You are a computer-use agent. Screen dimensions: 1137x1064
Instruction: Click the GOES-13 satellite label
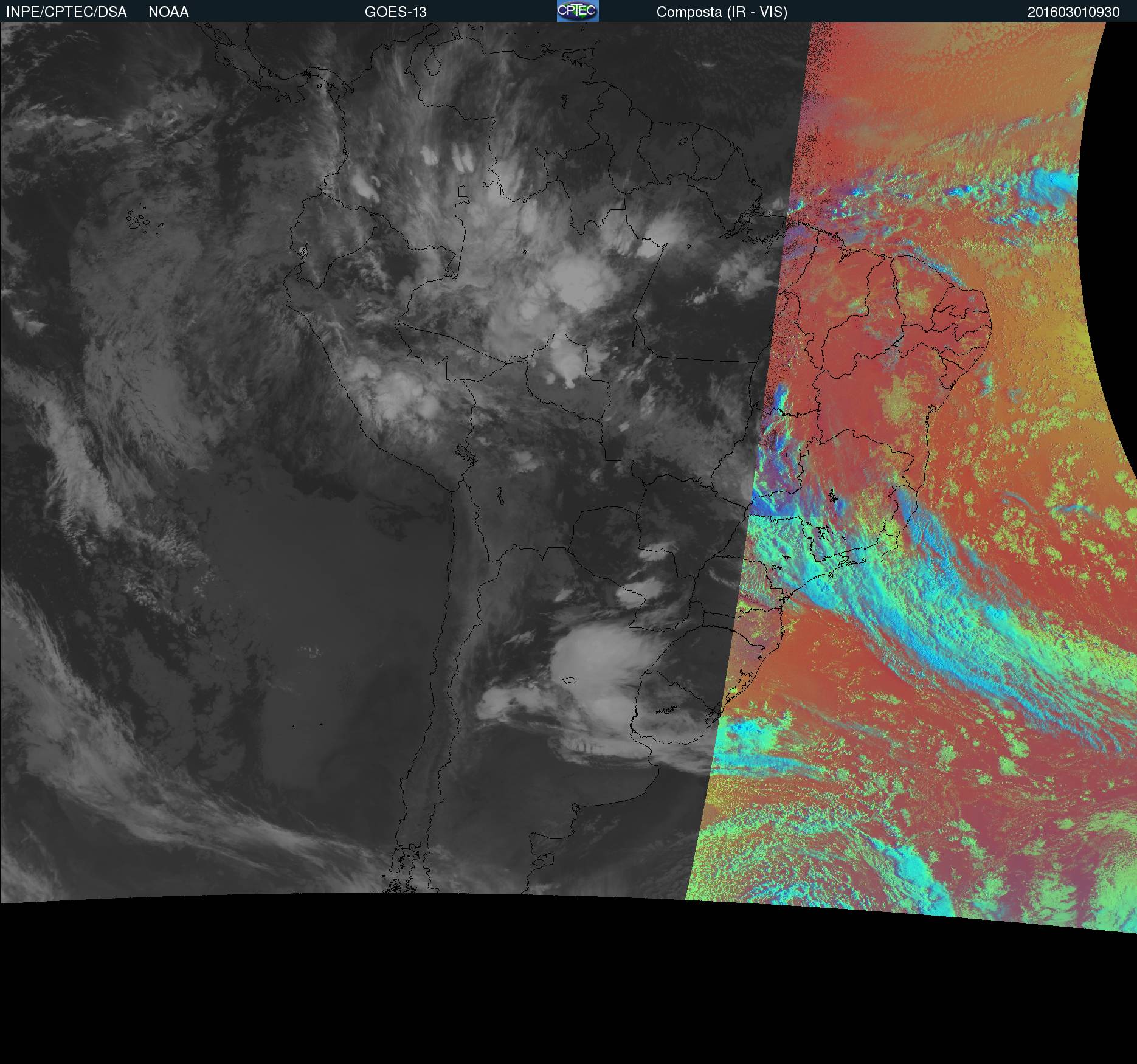396,12
